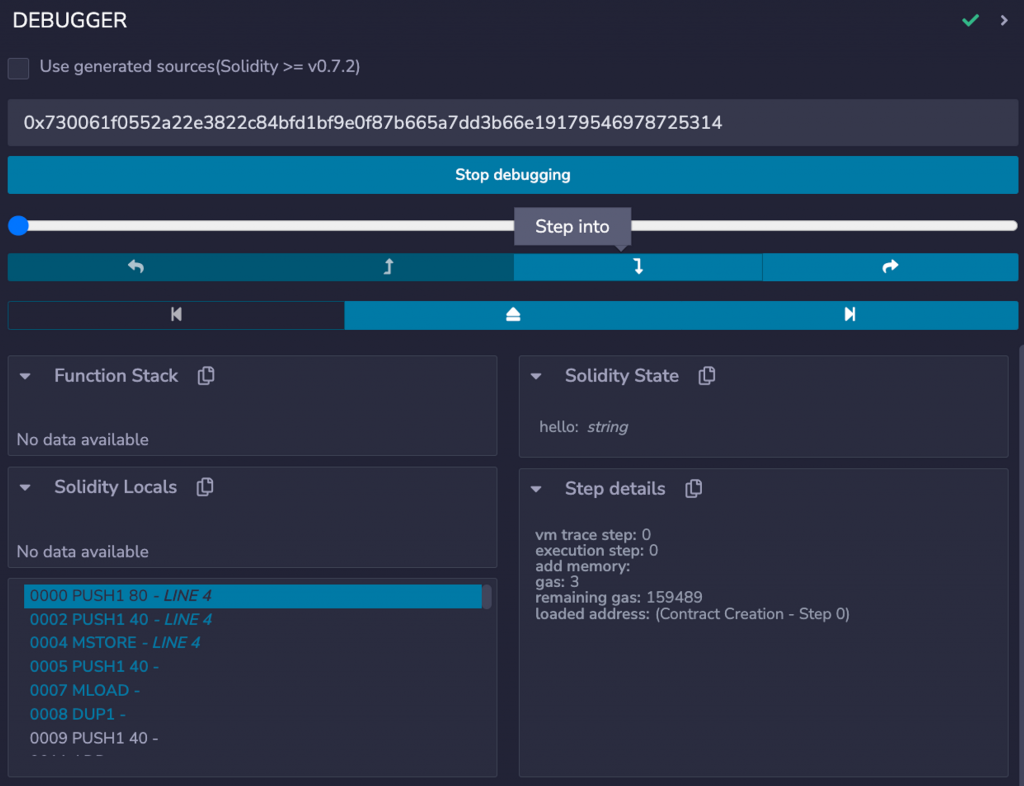Image resolution: width=1024 pixels, height=786 pixels.
Task: Copy the Solidity State contents
Action: coord(707,375)
